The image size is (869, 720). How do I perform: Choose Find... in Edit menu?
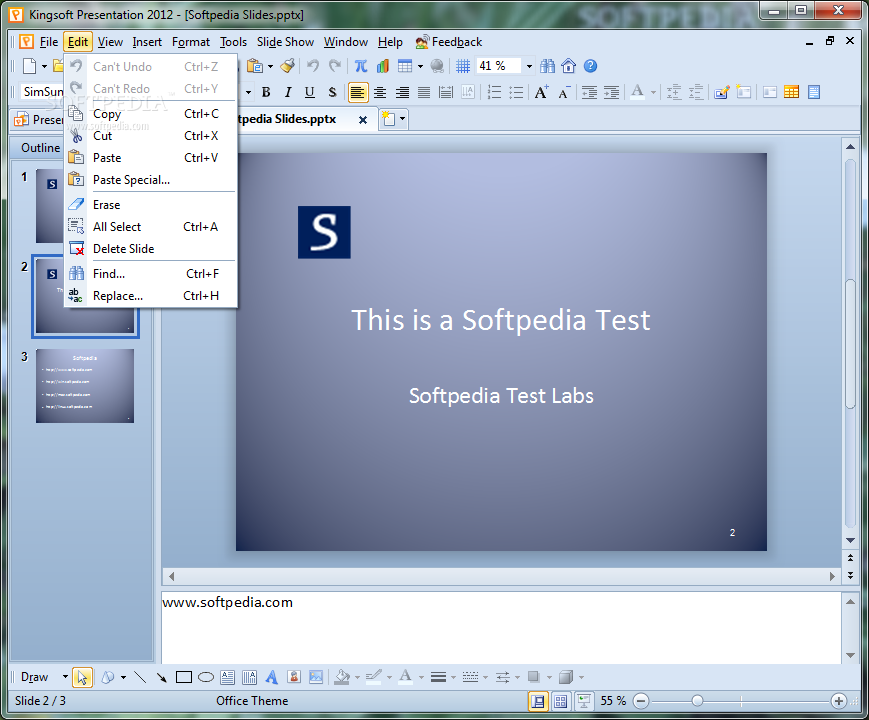tap(151, 274)
